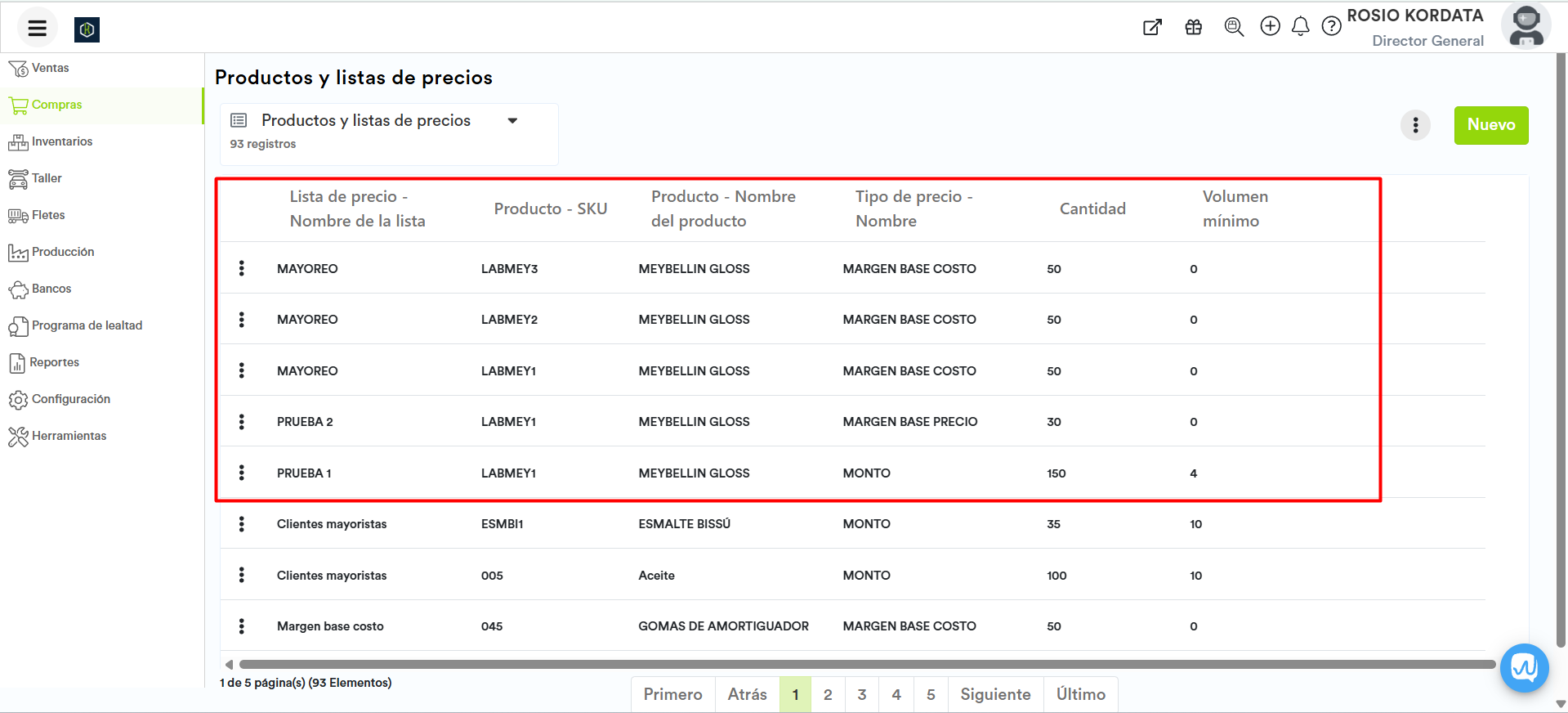Open row options for LABMEY3 row
Screen dimensions: 1568x713
[242, 268]
